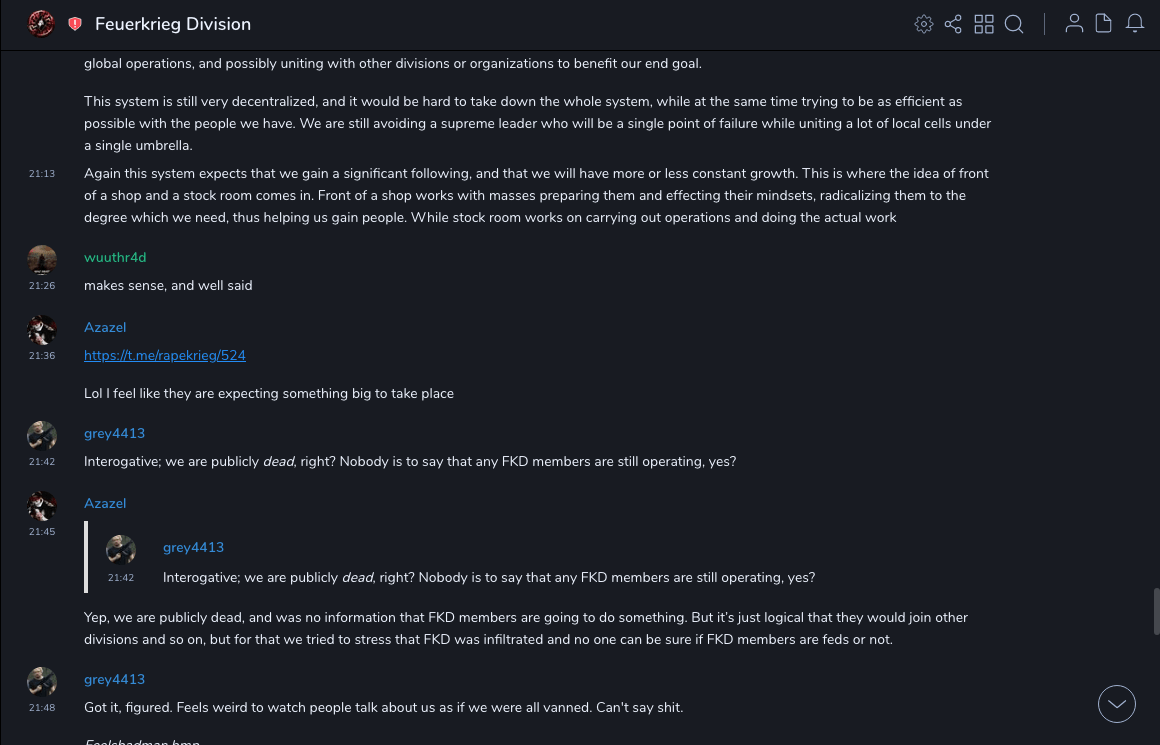The image size is (1160, 745).
Task: Click the search magnifier icon
Action: click(x=1014, y=24)
